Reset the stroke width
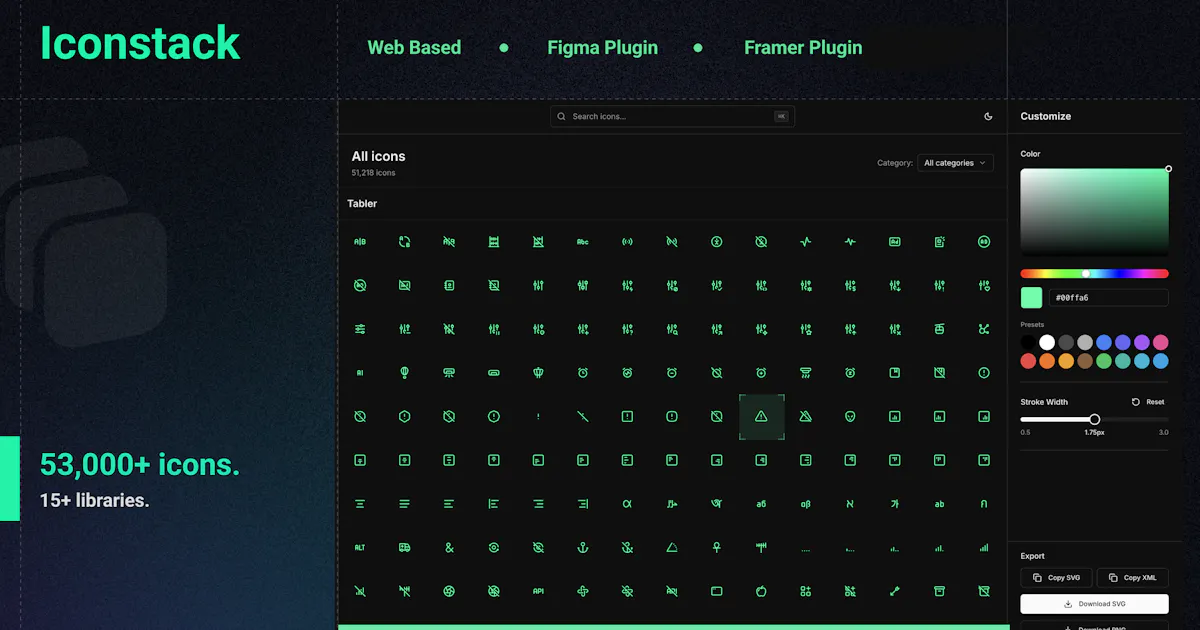The height and width of the screenshot is (630, 1200). [x=1148, y=402]
